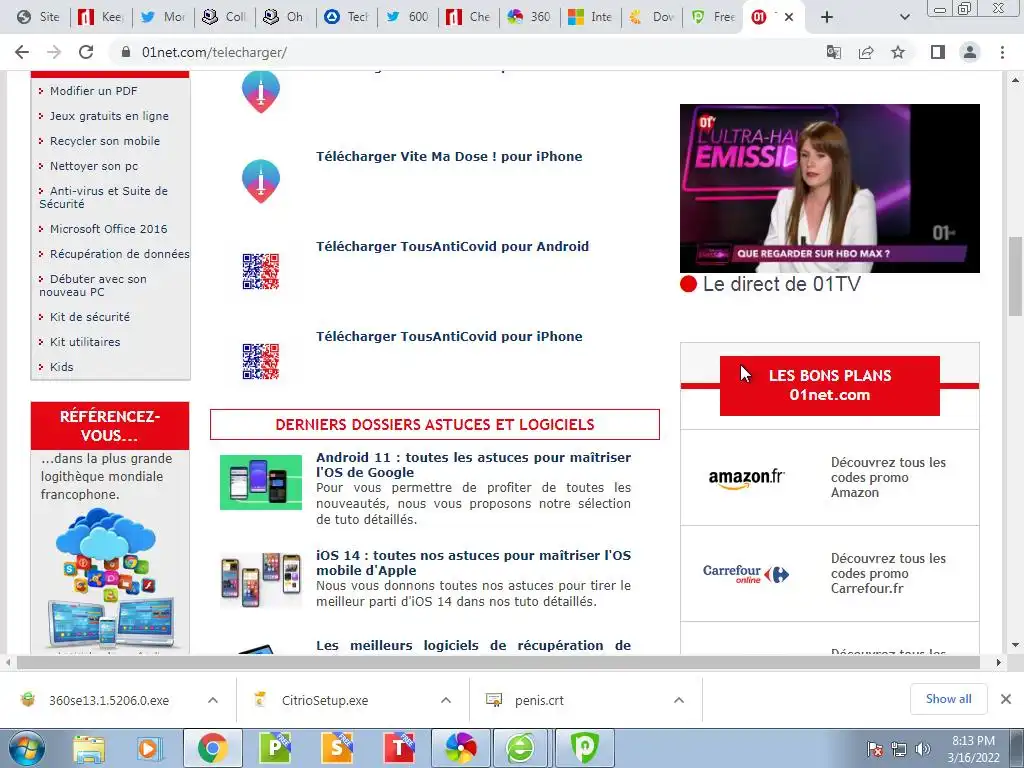Open Télécharger Vite Ma Dose ! pour iPhone

449,156
